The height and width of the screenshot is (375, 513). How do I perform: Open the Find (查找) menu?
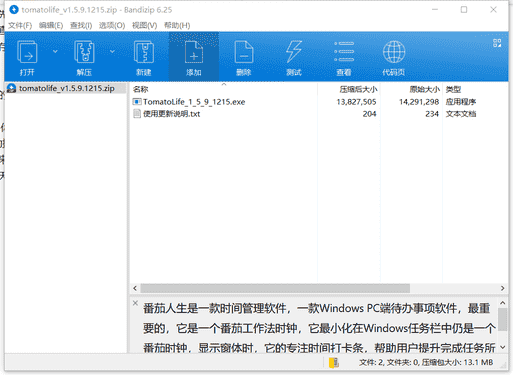pos(81,25)
